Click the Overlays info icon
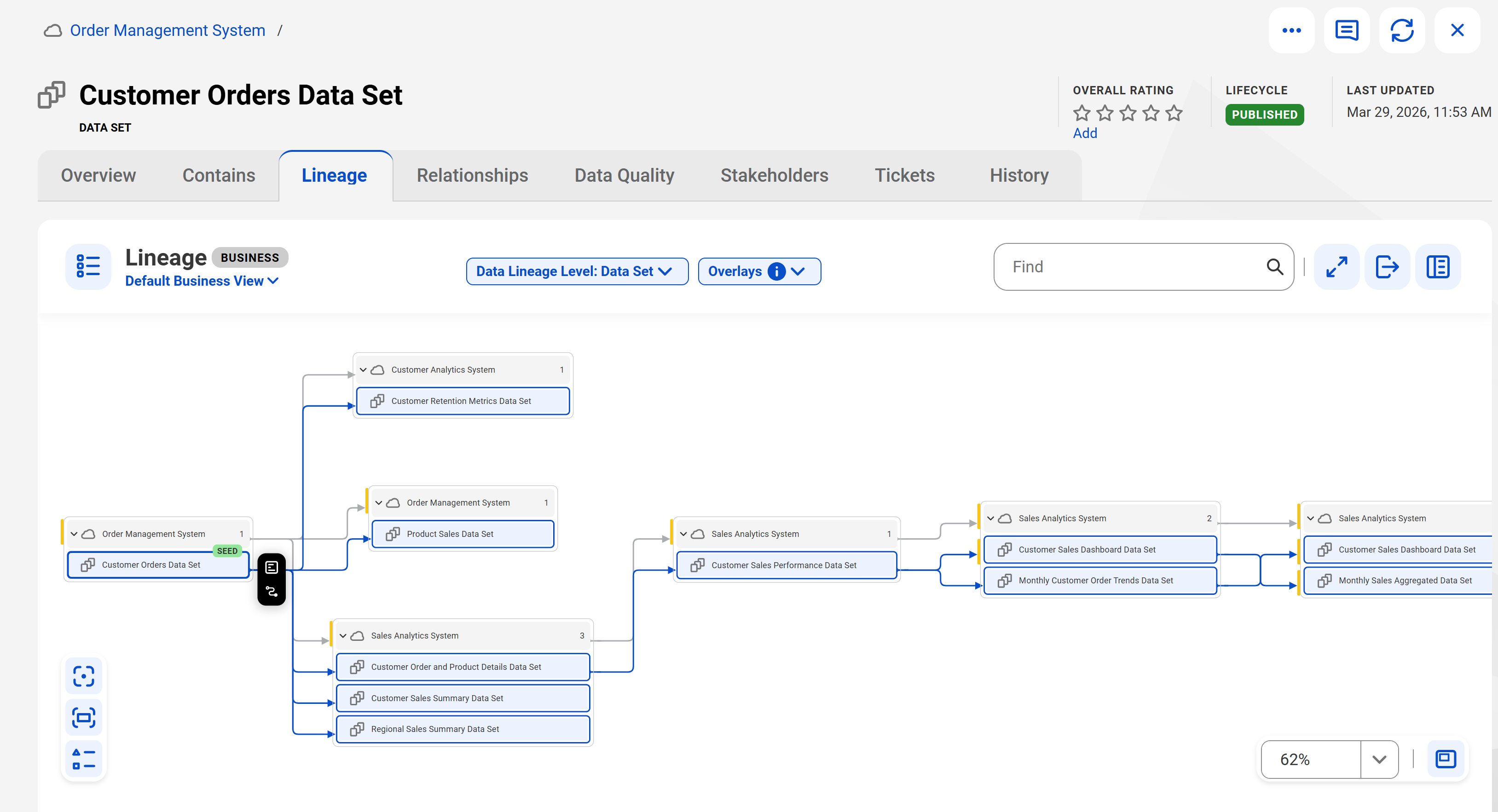 click(776, 271)
